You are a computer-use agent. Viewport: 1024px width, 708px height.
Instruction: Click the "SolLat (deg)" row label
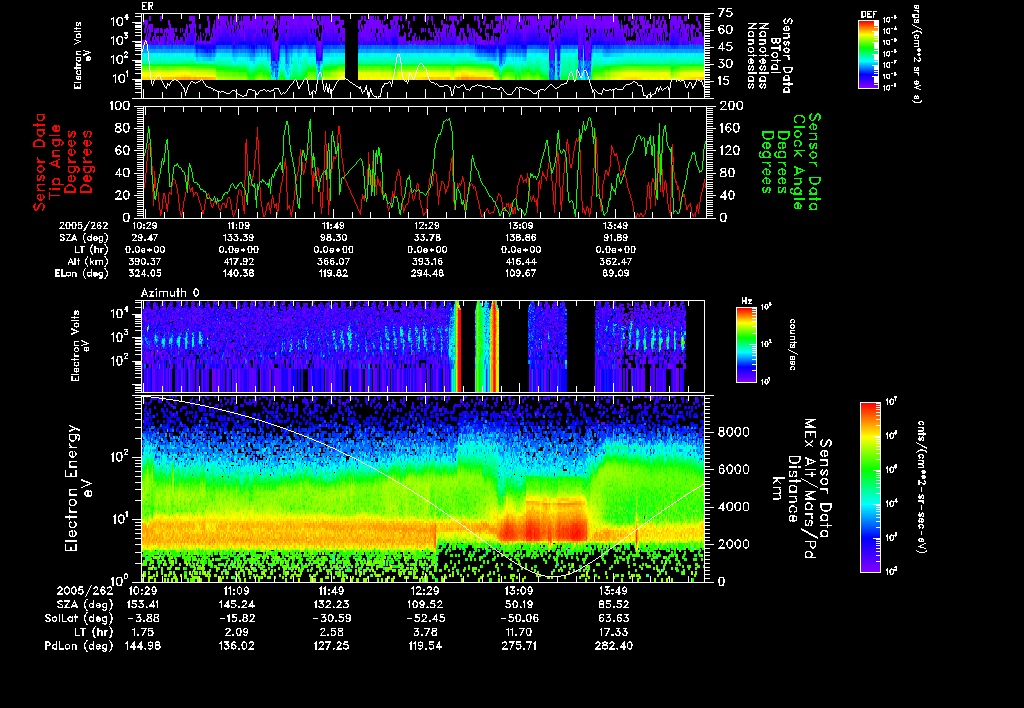pos(79,619)
